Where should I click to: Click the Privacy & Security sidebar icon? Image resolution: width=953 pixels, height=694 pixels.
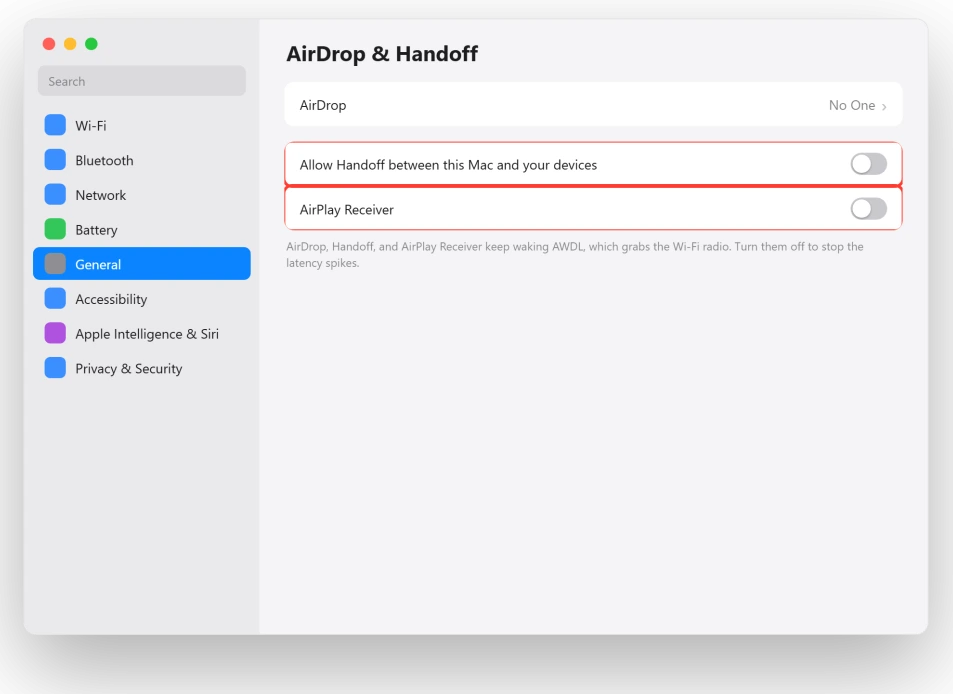pyautogui.click(x=55, y=368)
